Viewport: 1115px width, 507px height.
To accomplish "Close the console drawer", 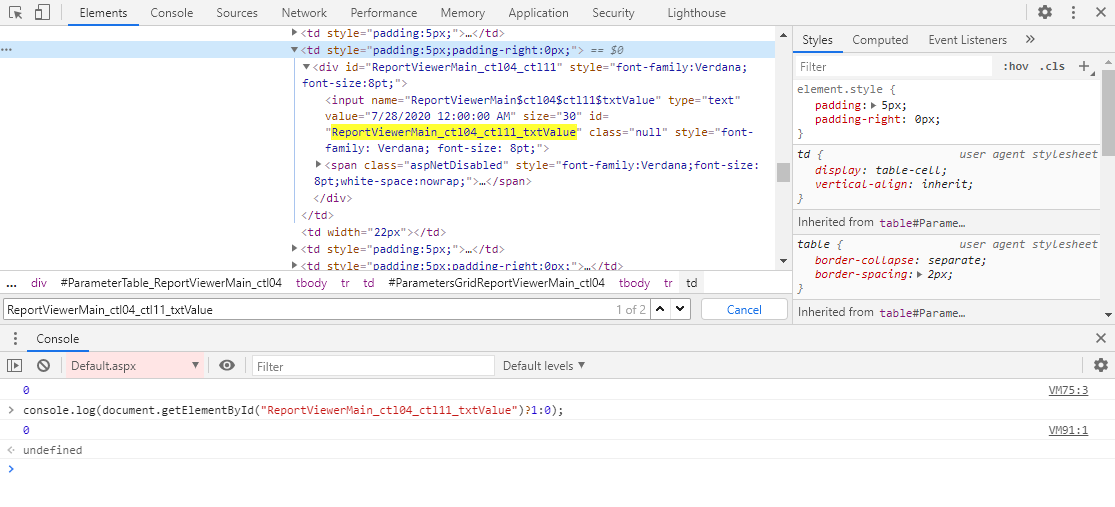I will (x=1100, y=338).
